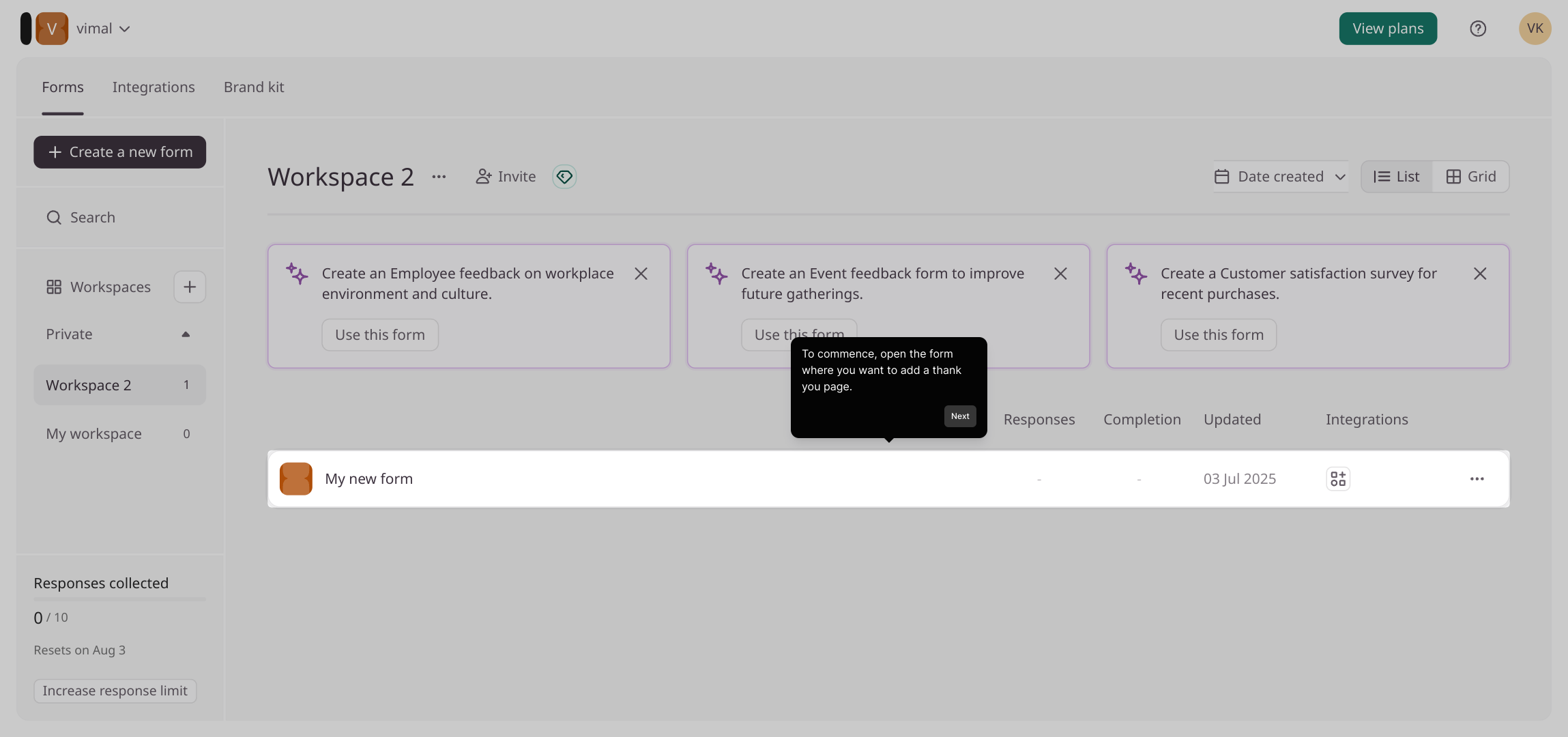Image resolution: width=1568 pixels, height=737 pixels.
Task: Add a new workspace with plus button
Action: click(190, 287)
